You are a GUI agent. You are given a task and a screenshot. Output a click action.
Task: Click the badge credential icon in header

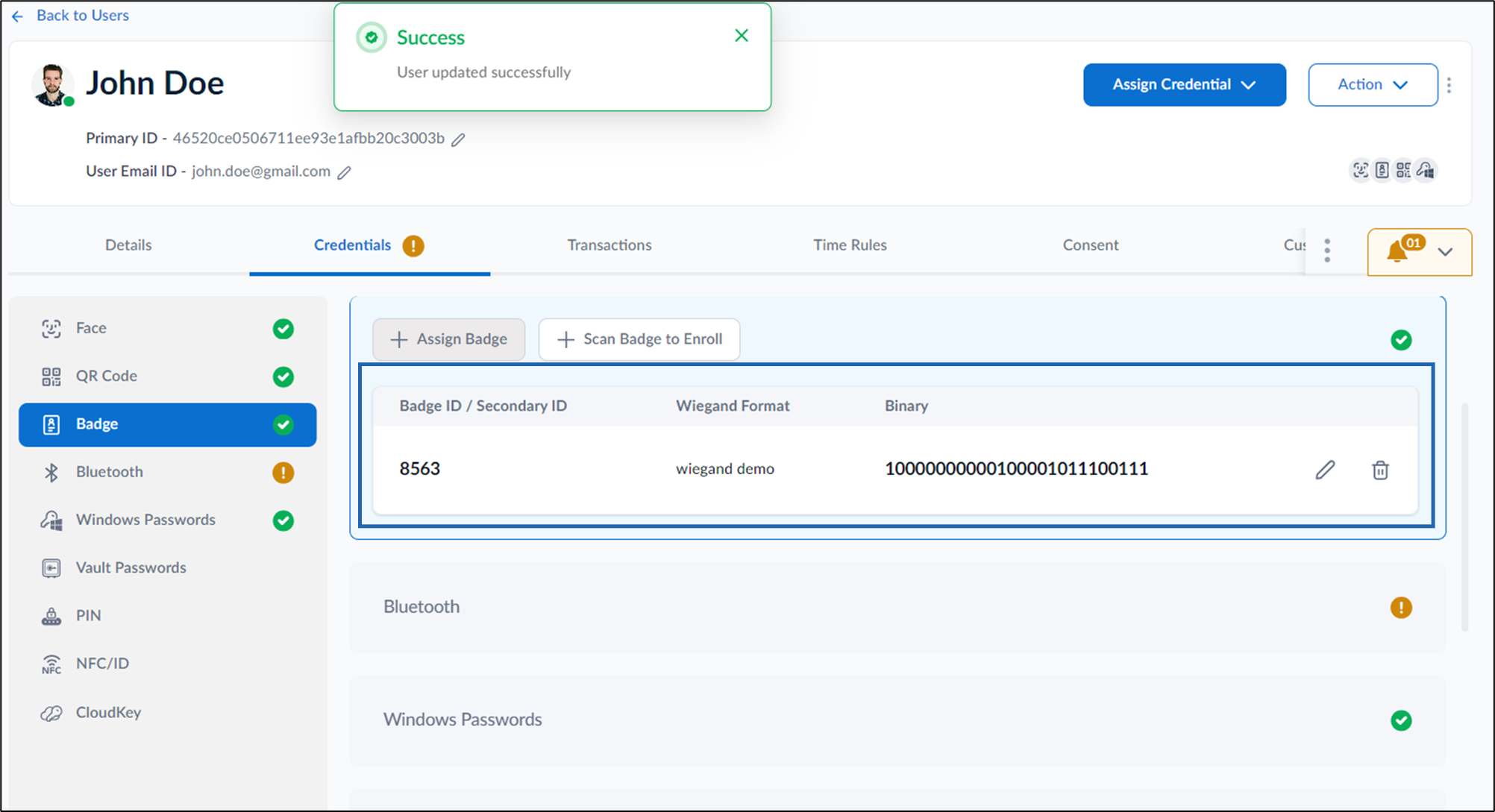point(1382,170)
